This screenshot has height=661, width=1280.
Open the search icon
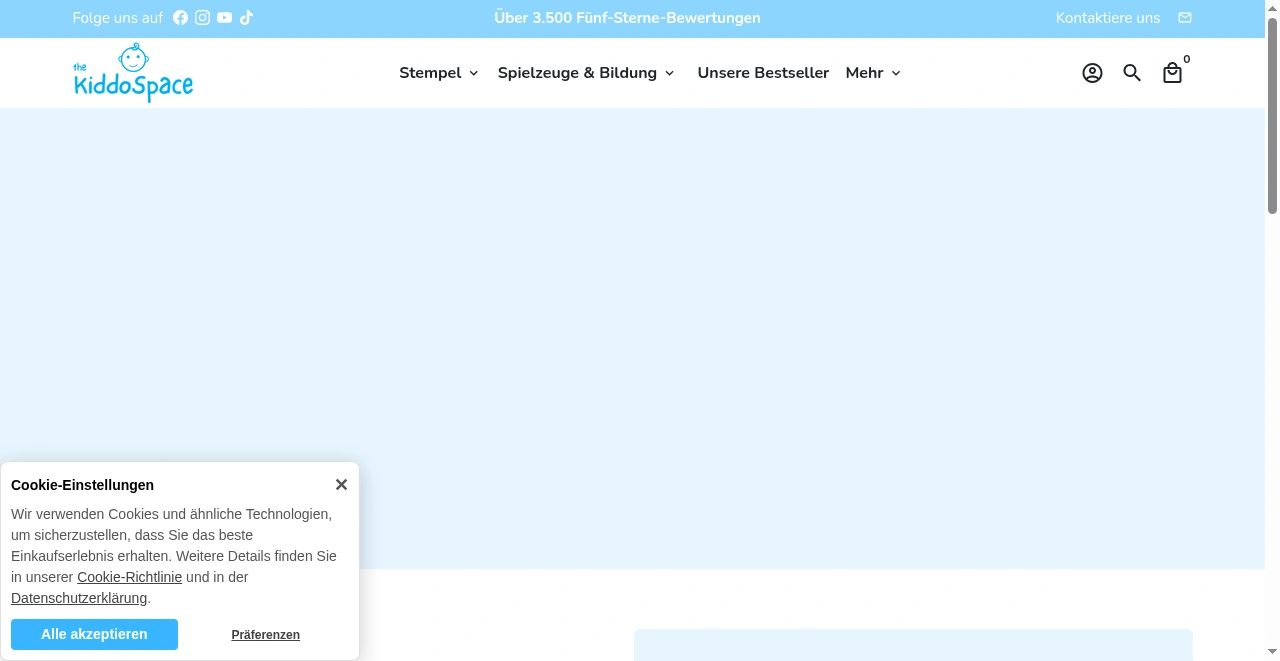[x=1132, y=72]
